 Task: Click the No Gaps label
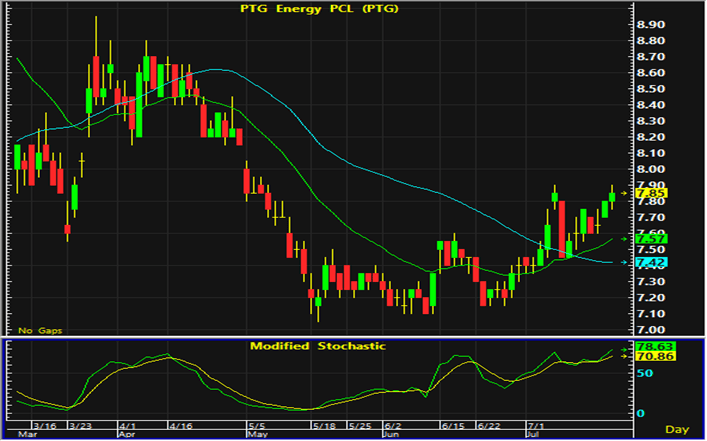(x=40, y=331)
